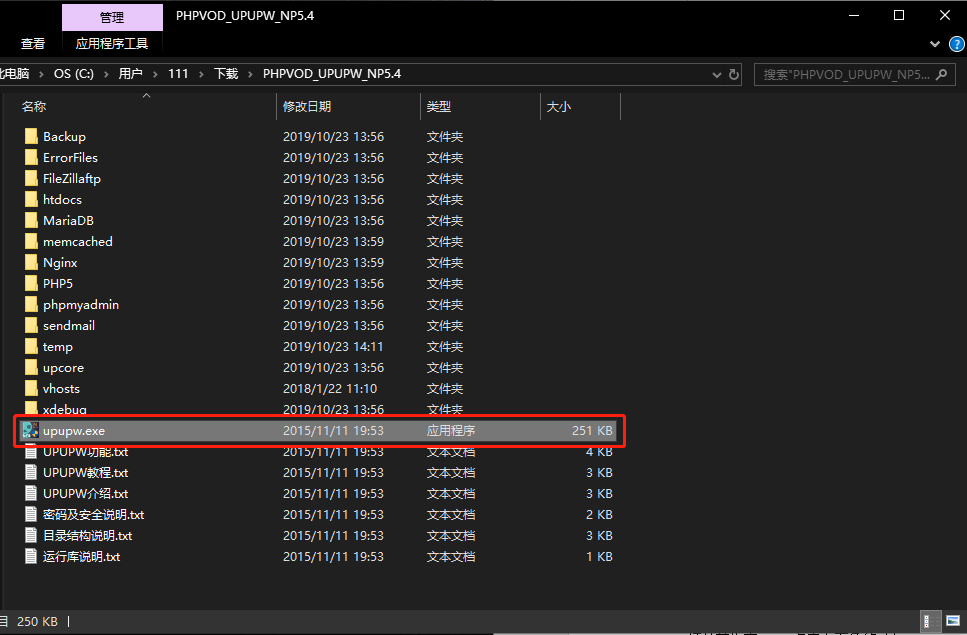The width and height of the screenshot is (967, 635).
Task: Select the file name 运行库说明.txt
Action: click(81, 557)
